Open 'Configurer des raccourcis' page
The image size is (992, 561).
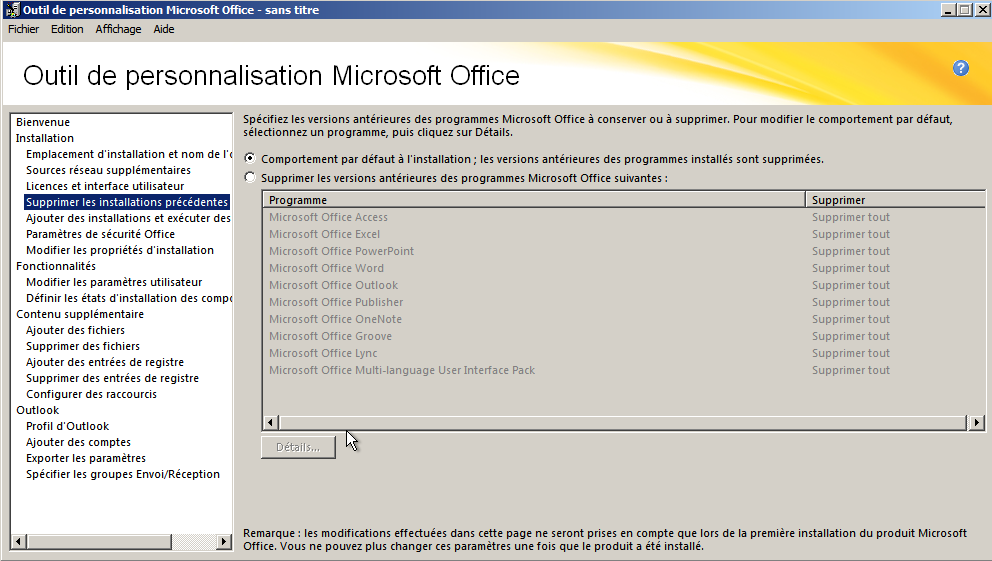[x=92, y=394]
